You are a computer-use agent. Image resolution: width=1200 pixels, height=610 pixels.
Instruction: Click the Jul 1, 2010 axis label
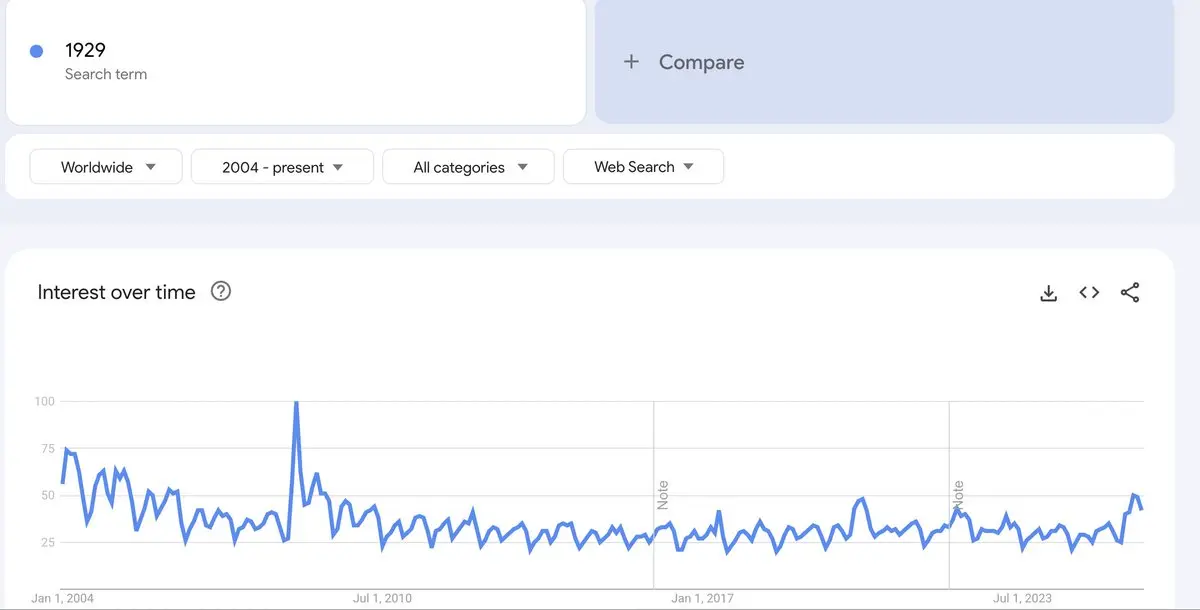coord(382,598)
